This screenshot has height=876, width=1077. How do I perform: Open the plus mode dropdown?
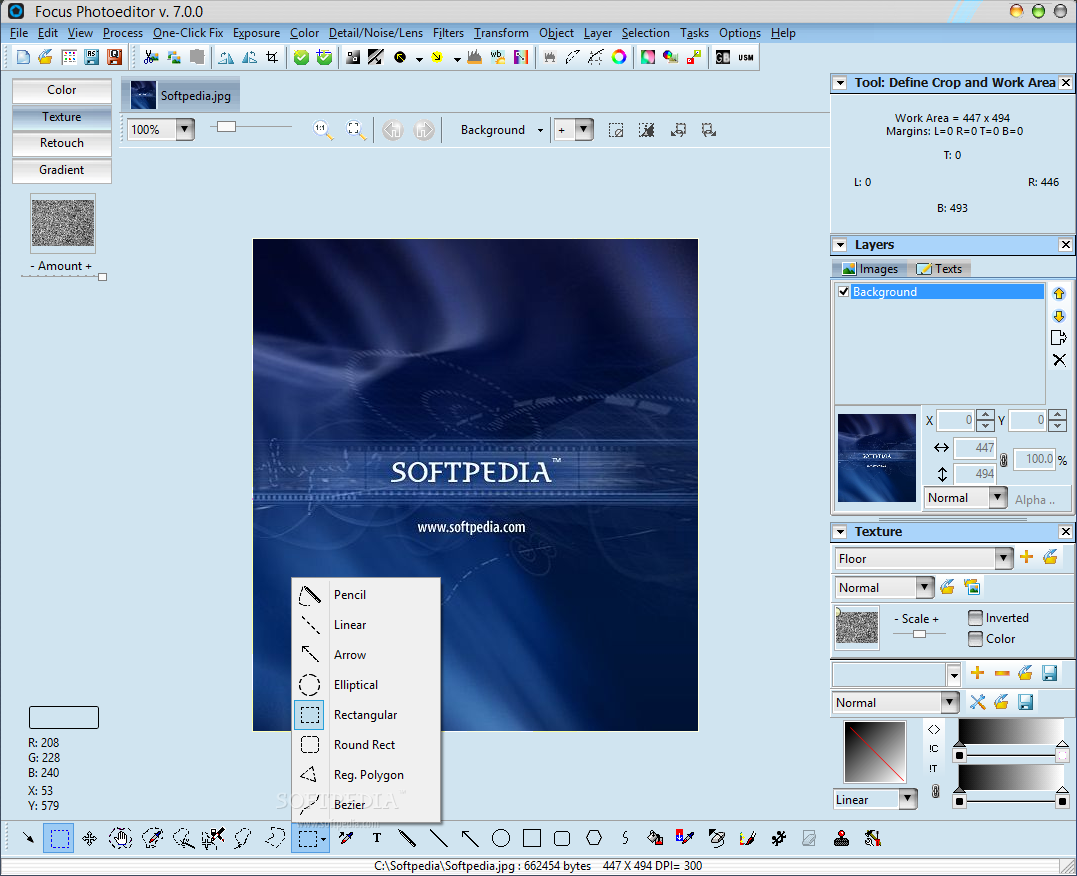[x=584, y=129]
